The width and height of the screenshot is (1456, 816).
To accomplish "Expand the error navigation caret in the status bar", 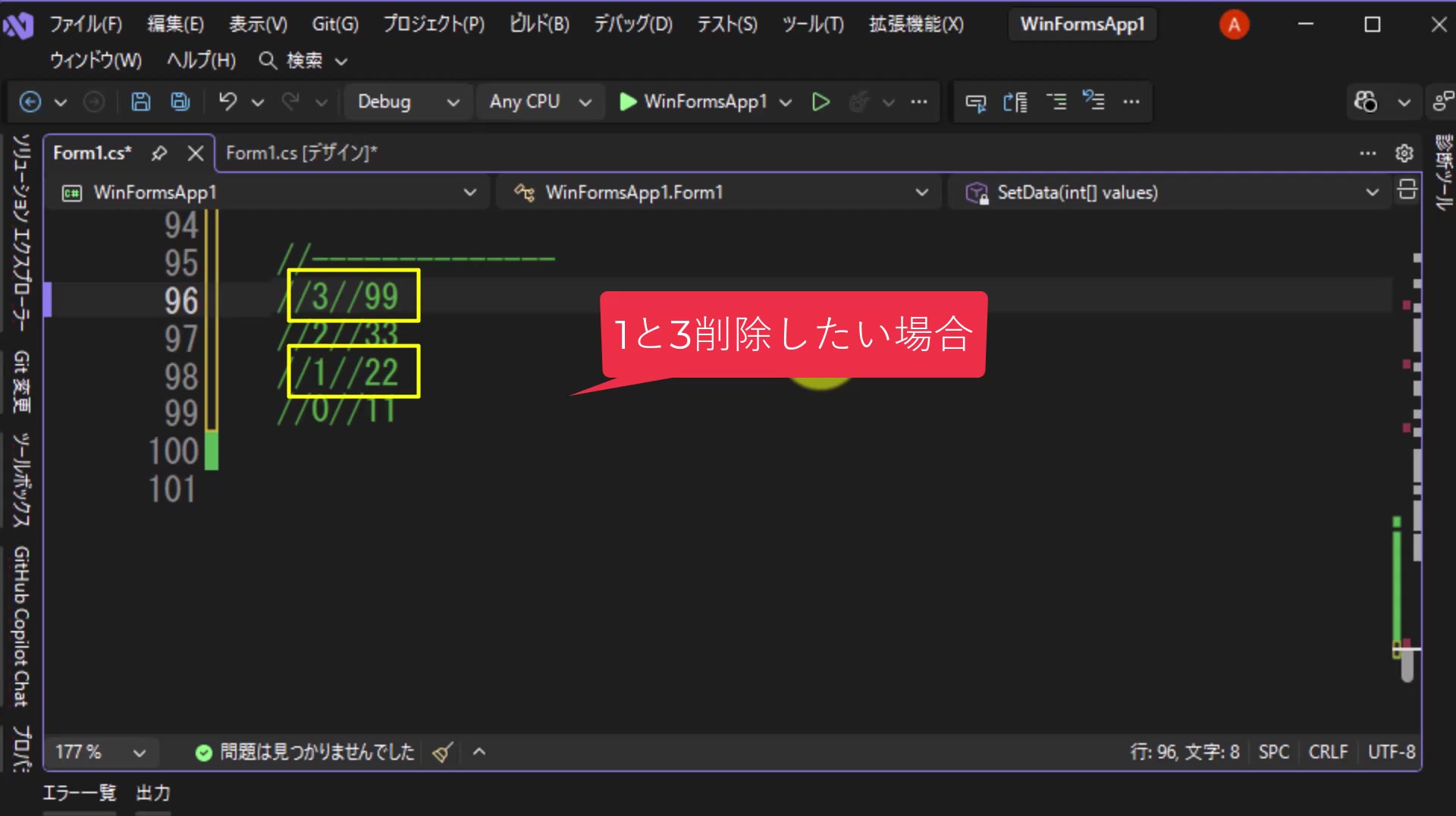I will (x=479, y=752).
